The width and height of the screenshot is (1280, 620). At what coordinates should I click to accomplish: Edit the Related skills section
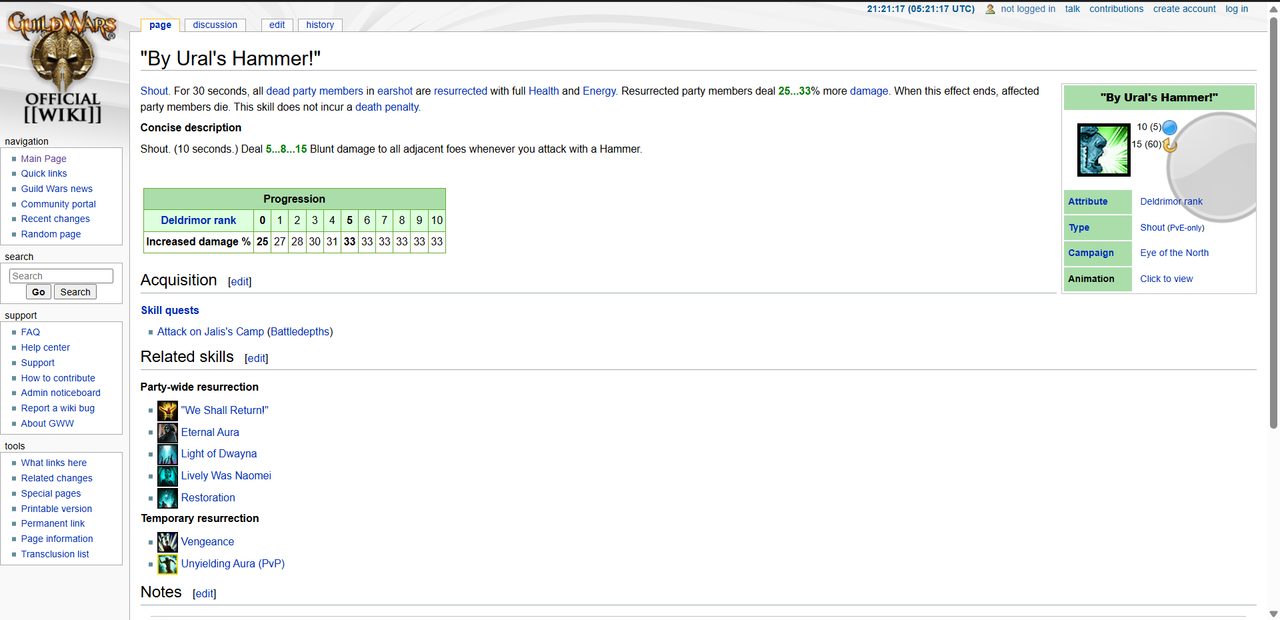tap(256, 358)
